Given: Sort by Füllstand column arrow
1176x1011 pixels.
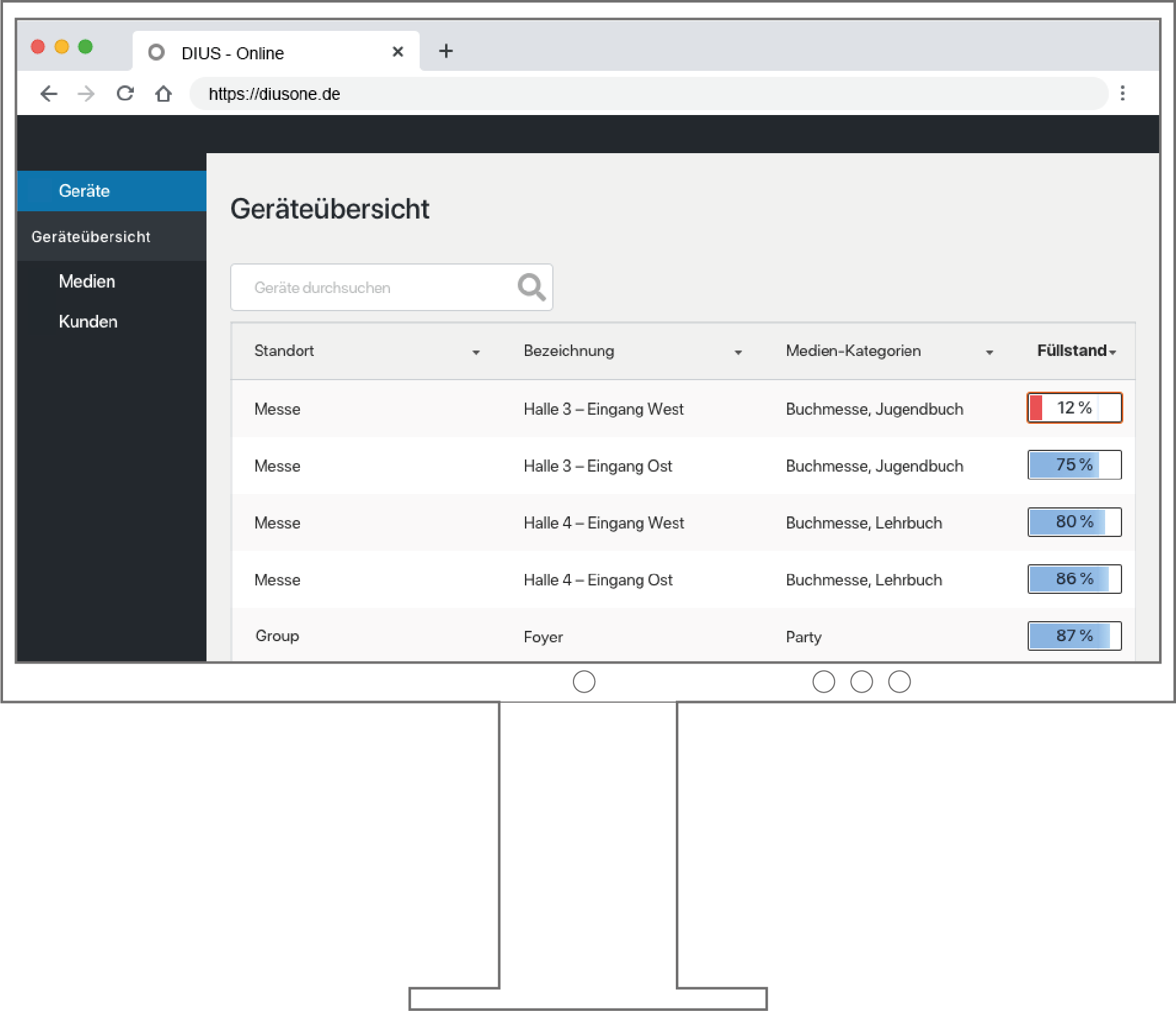Looking at the screenshot, I should coord(1113,352).
